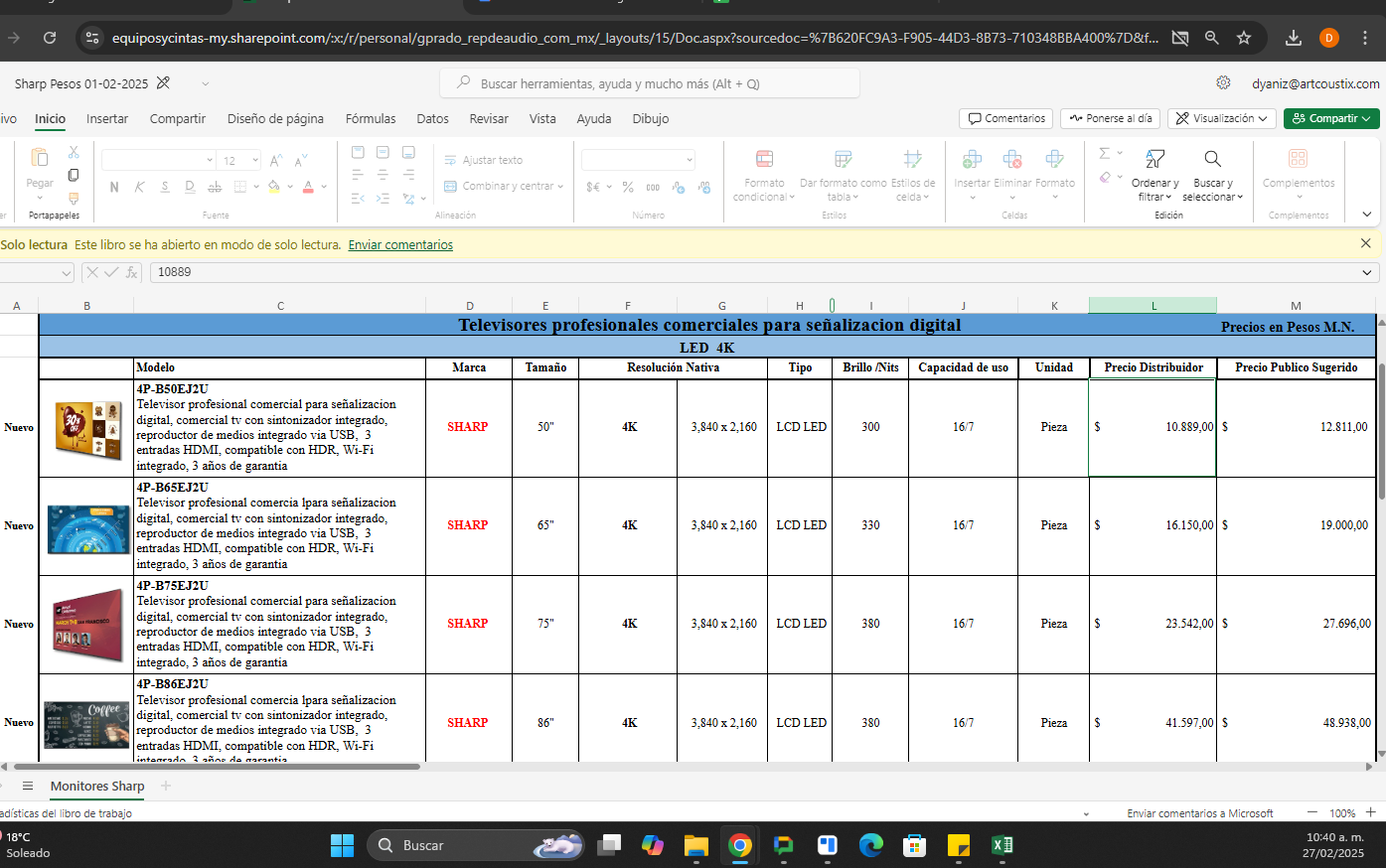Click the align middle vertically icon
The image size is (1386, 868).
point(383,152)
